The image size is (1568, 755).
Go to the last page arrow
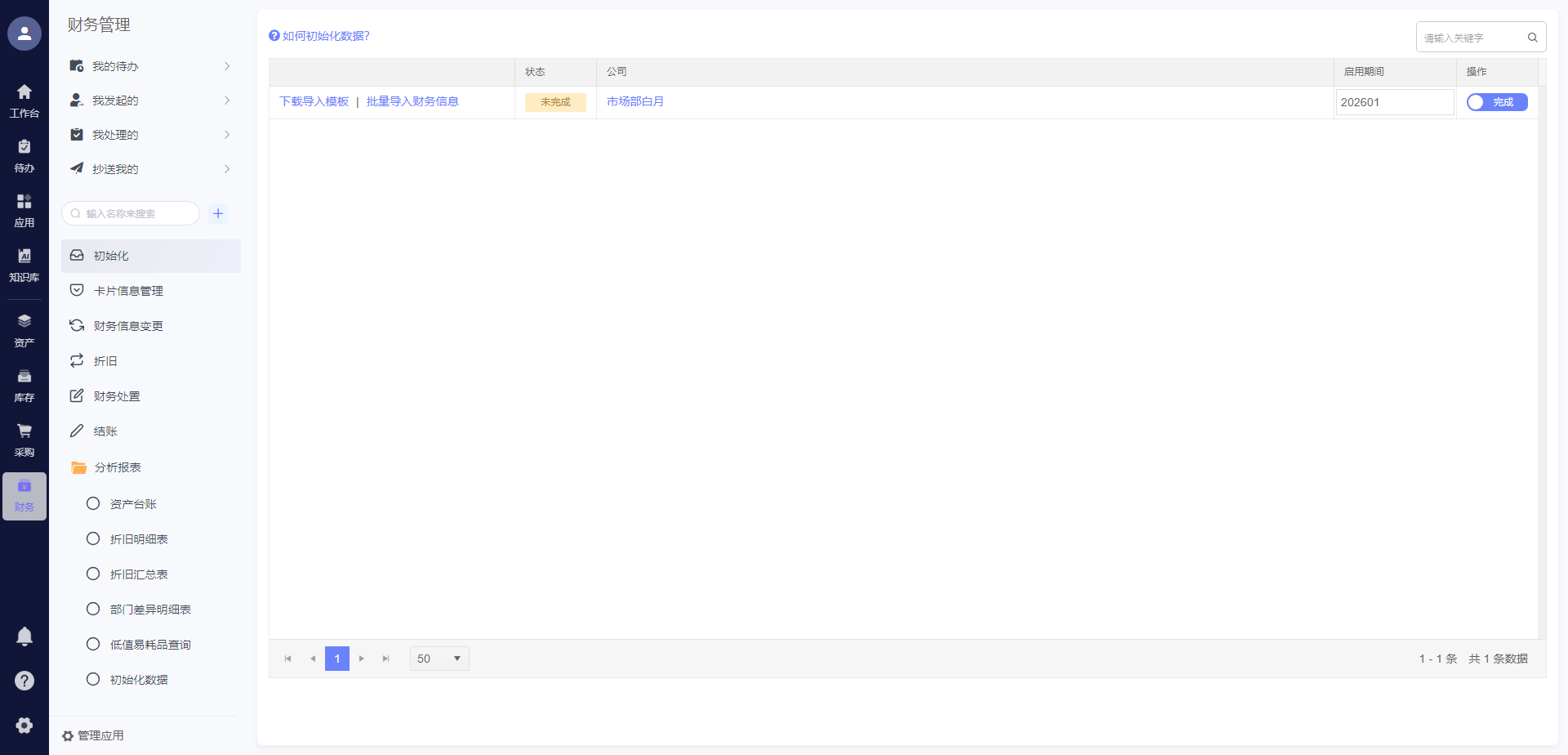385,659
